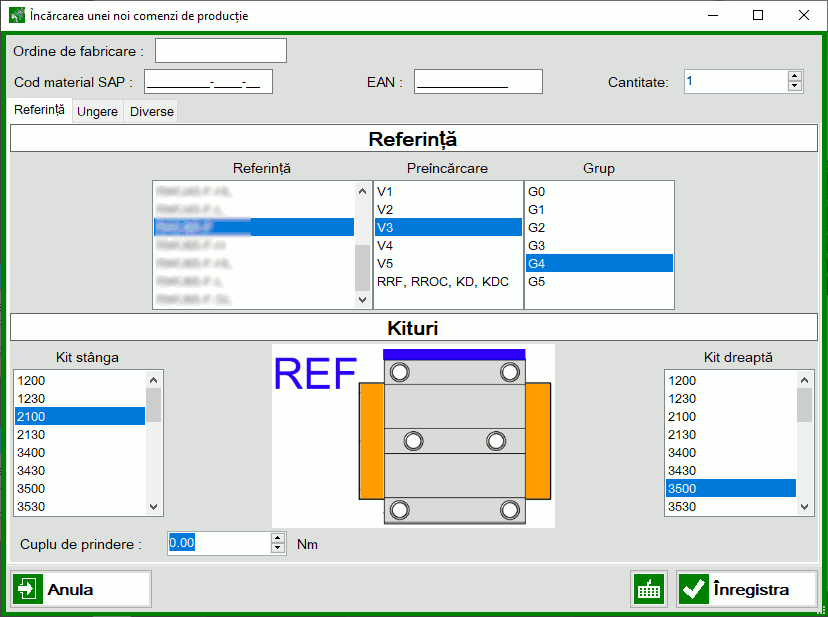
Task: Decrease Cantitate with the down arrow
Action: point(795,87)
